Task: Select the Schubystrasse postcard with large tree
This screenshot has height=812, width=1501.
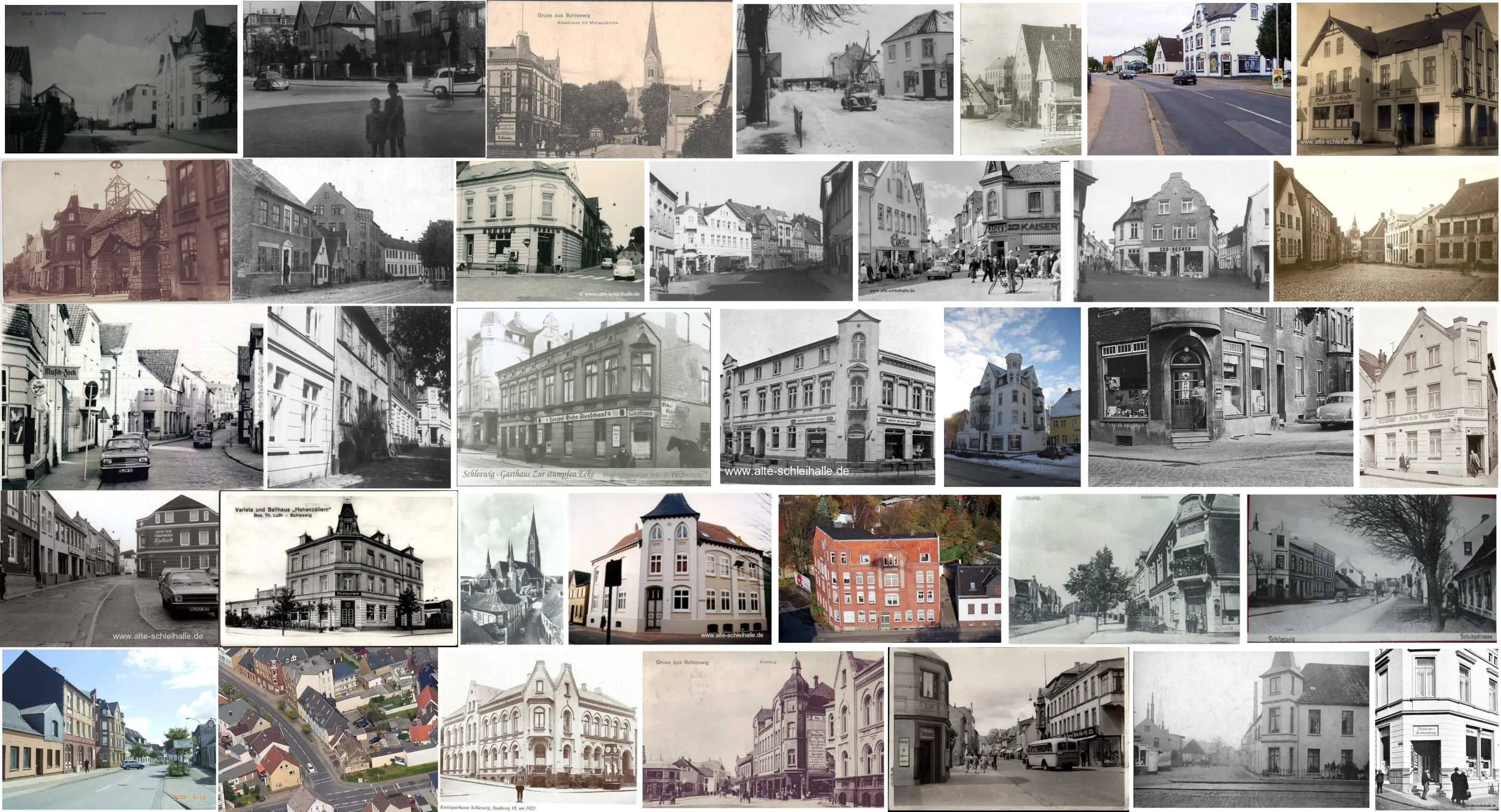Action: point(1372,568)
